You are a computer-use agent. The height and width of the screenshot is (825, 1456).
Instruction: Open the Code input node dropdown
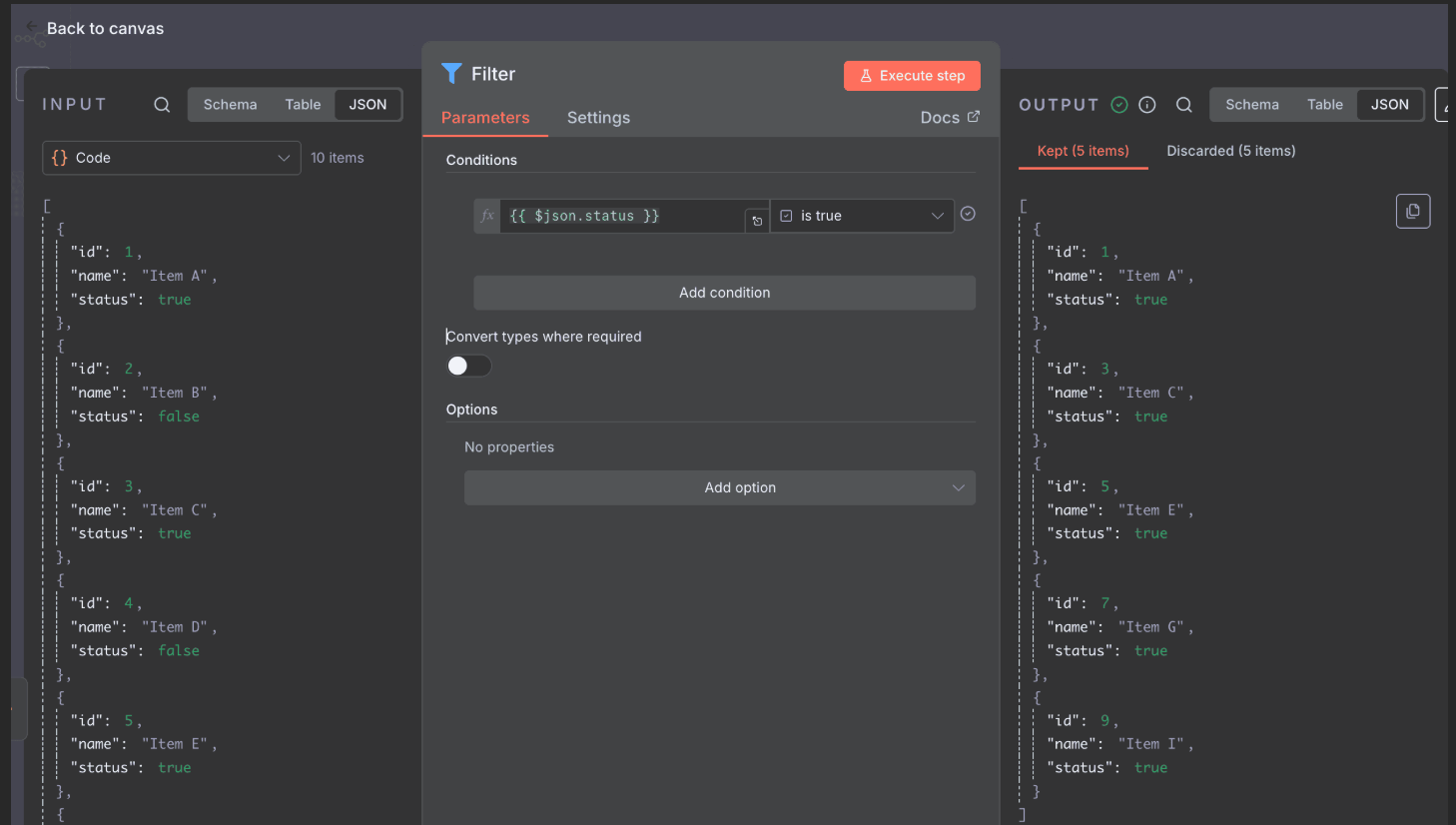click(172, 158)
